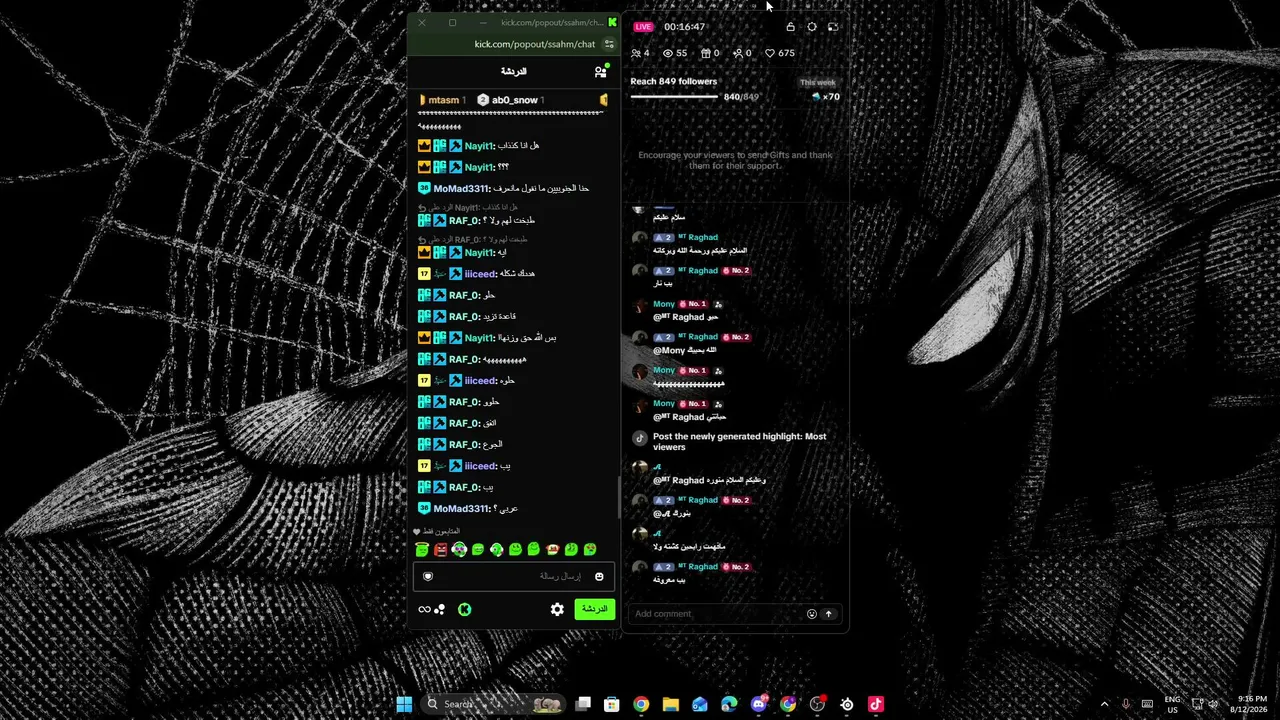Viewport: 1280px width, 720px height.
Task: Click the pop-out icon in TikTok live header
Action: (833, 27)
